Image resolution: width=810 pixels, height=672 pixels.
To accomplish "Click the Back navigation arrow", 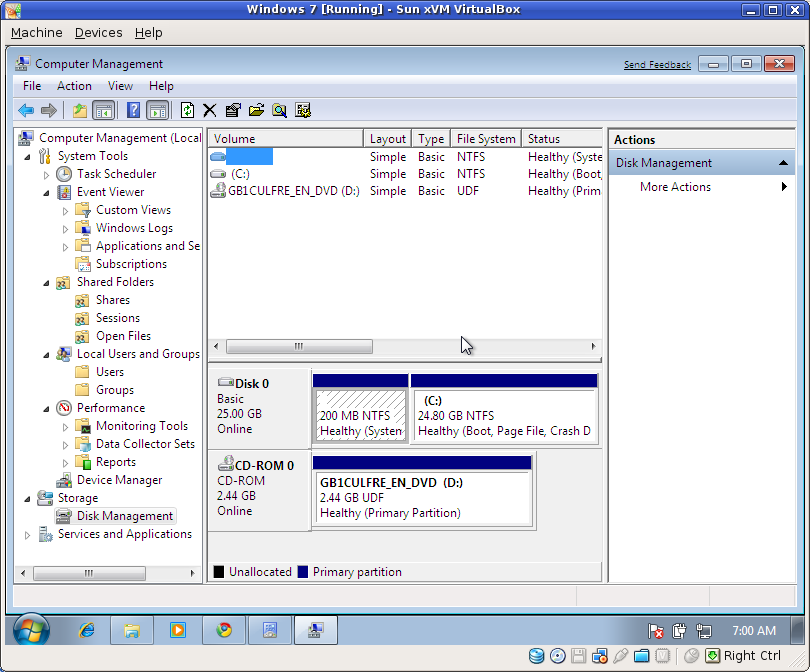I will pyautogui.click(x=26, y=110).
